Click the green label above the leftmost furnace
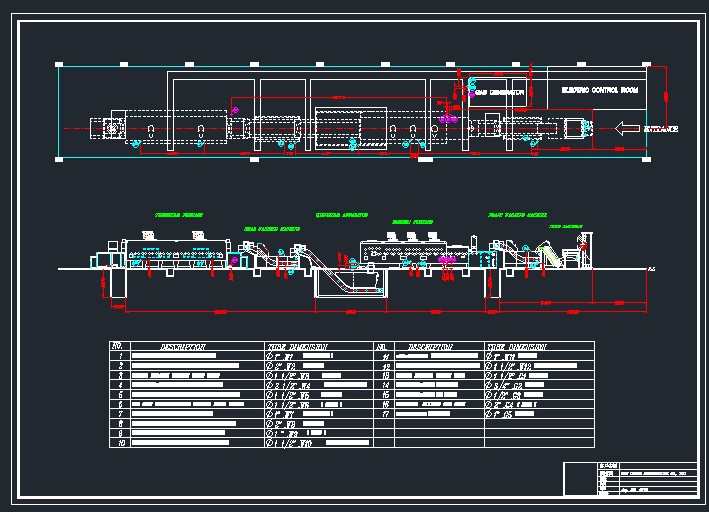Image resolution: width=709 pixels, height=512 pixels. point(179,215)
